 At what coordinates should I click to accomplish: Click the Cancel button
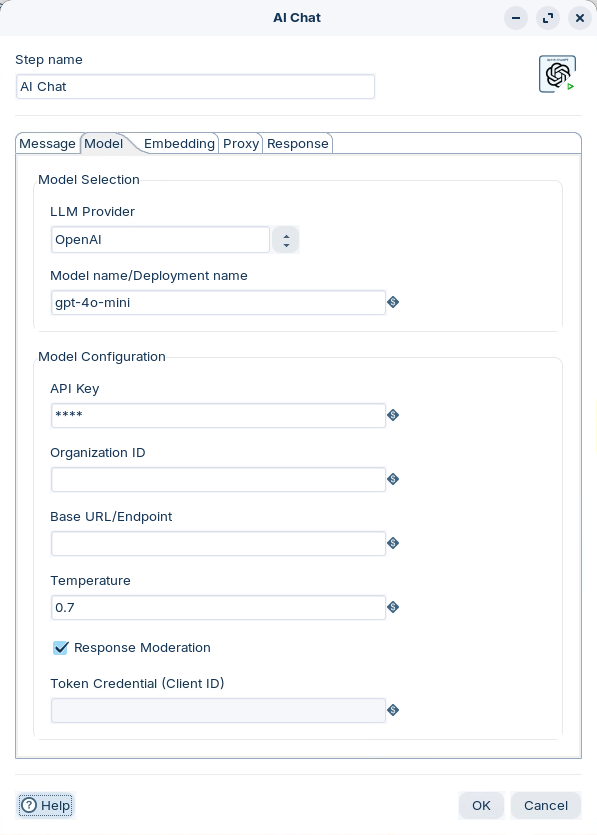[x=546, y=805]
